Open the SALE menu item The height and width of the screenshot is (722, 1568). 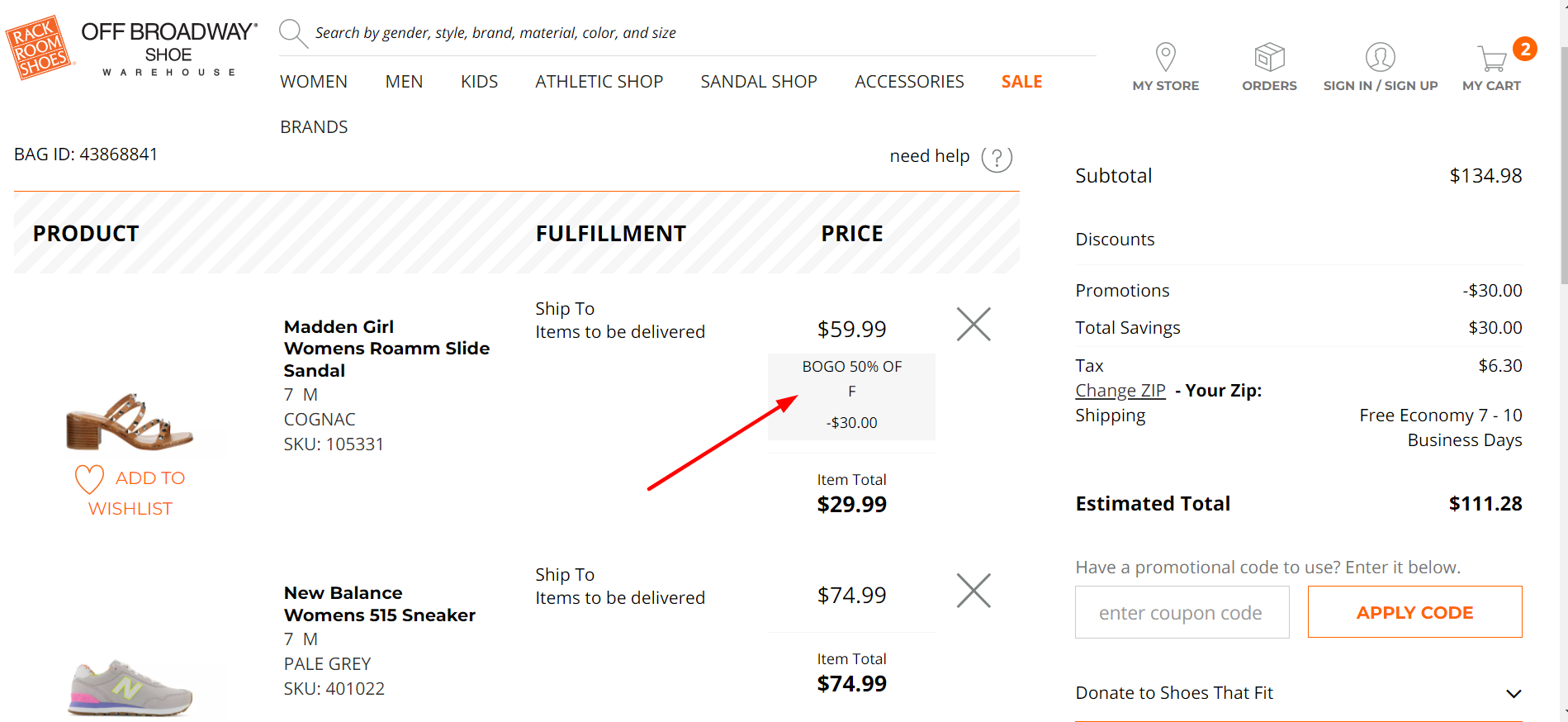(x=1021, y=82)
